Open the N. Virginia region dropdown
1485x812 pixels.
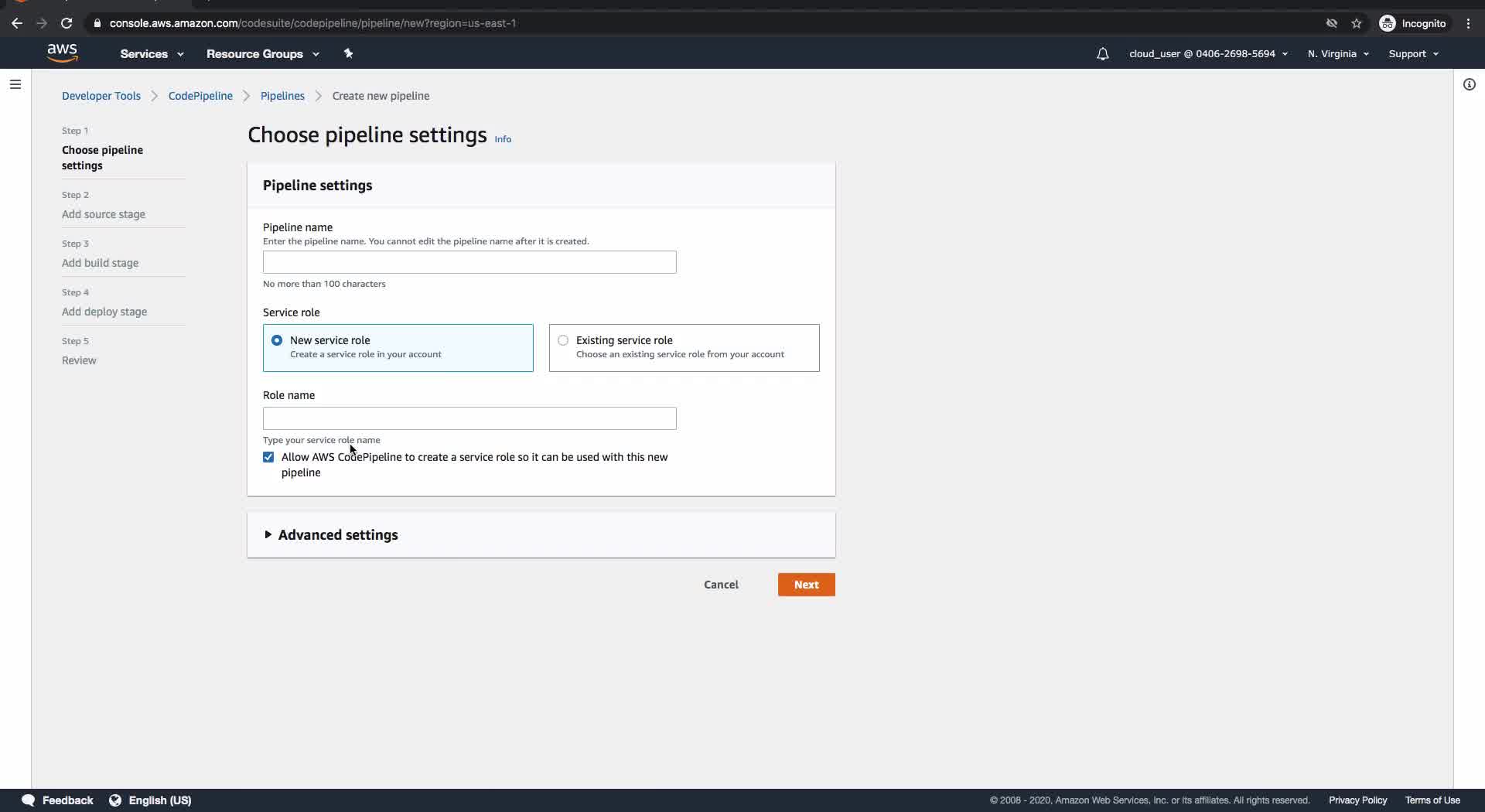coord(1338,53)
